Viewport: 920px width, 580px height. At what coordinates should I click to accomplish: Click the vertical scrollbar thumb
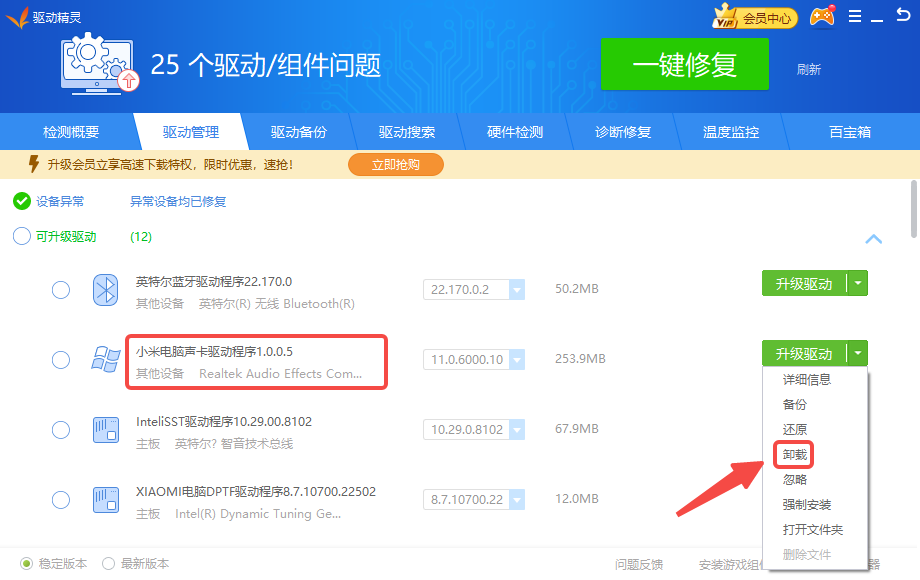coord(914,208)
